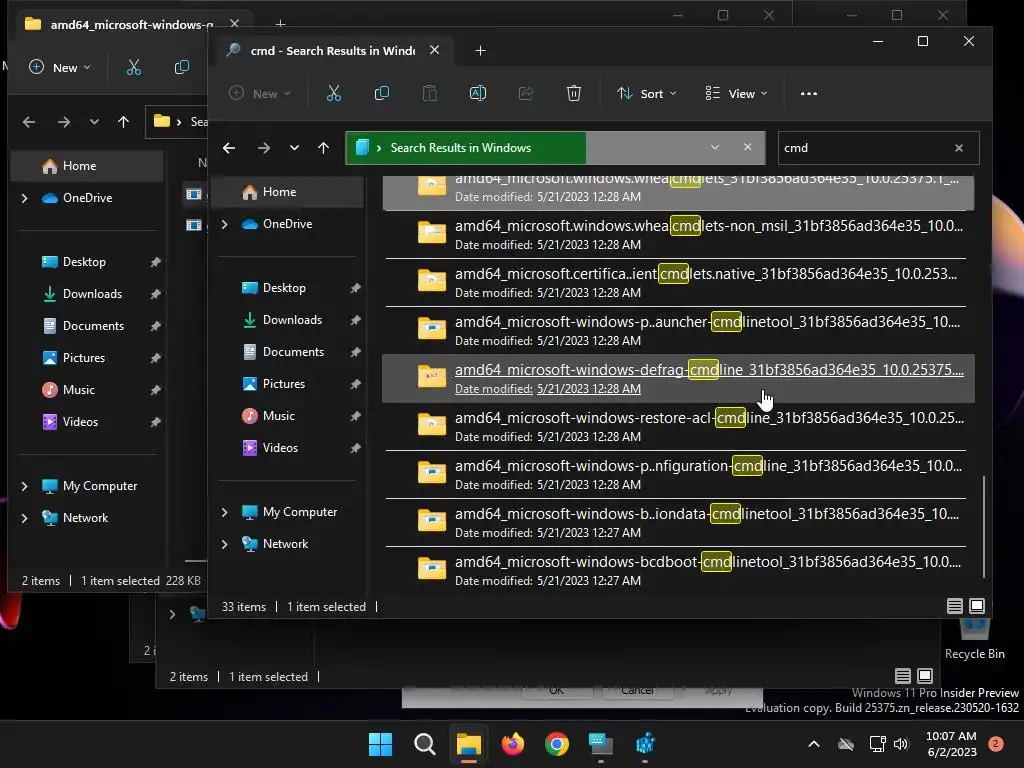This screenshot has height=768, width=1024.
Task: Click Rename icon in front search window toolbar
Action: click(x=478, y=93)
